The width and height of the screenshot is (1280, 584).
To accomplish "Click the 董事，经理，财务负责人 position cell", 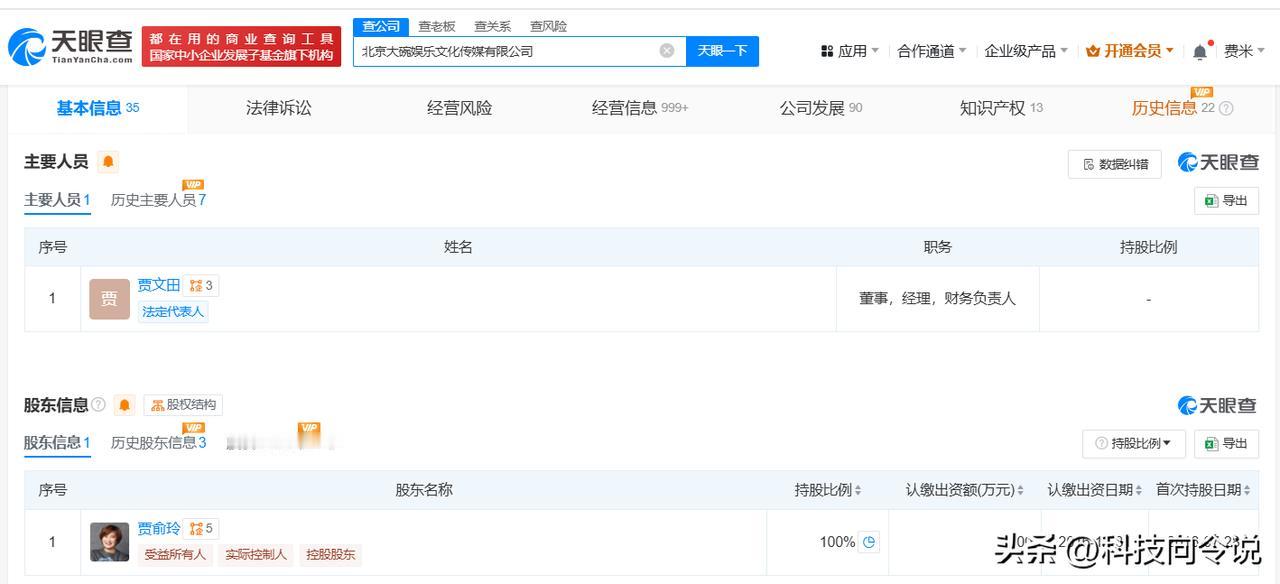I will (x=937, y=298).
